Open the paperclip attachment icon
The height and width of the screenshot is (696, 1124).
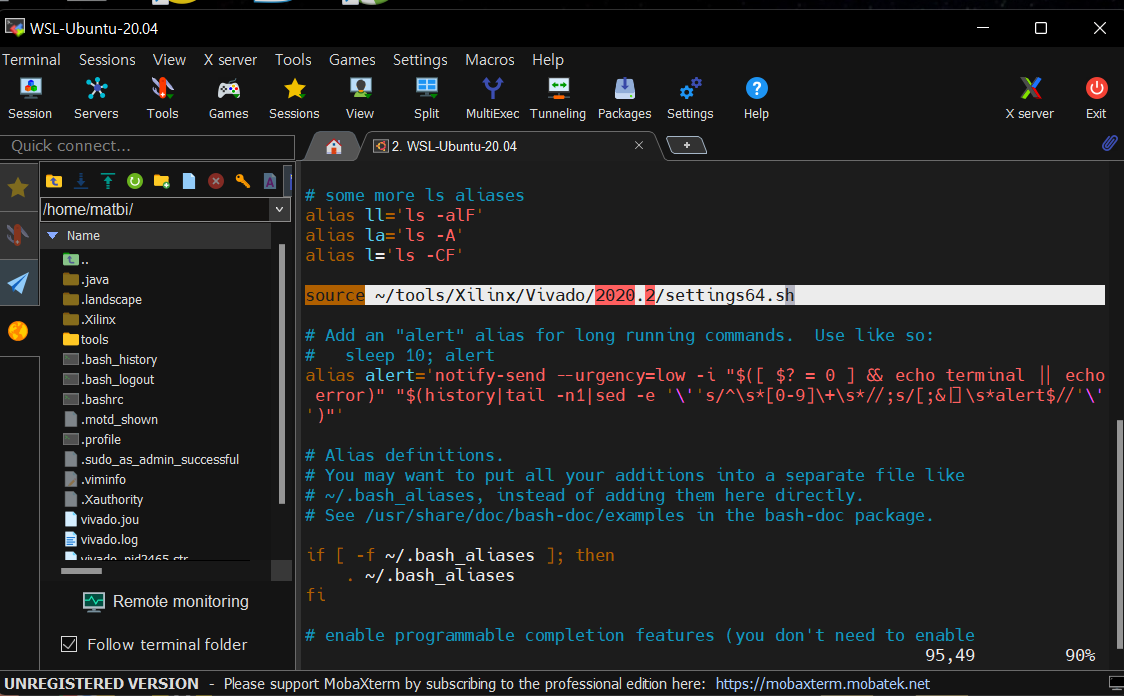(x=1108, y=144)
